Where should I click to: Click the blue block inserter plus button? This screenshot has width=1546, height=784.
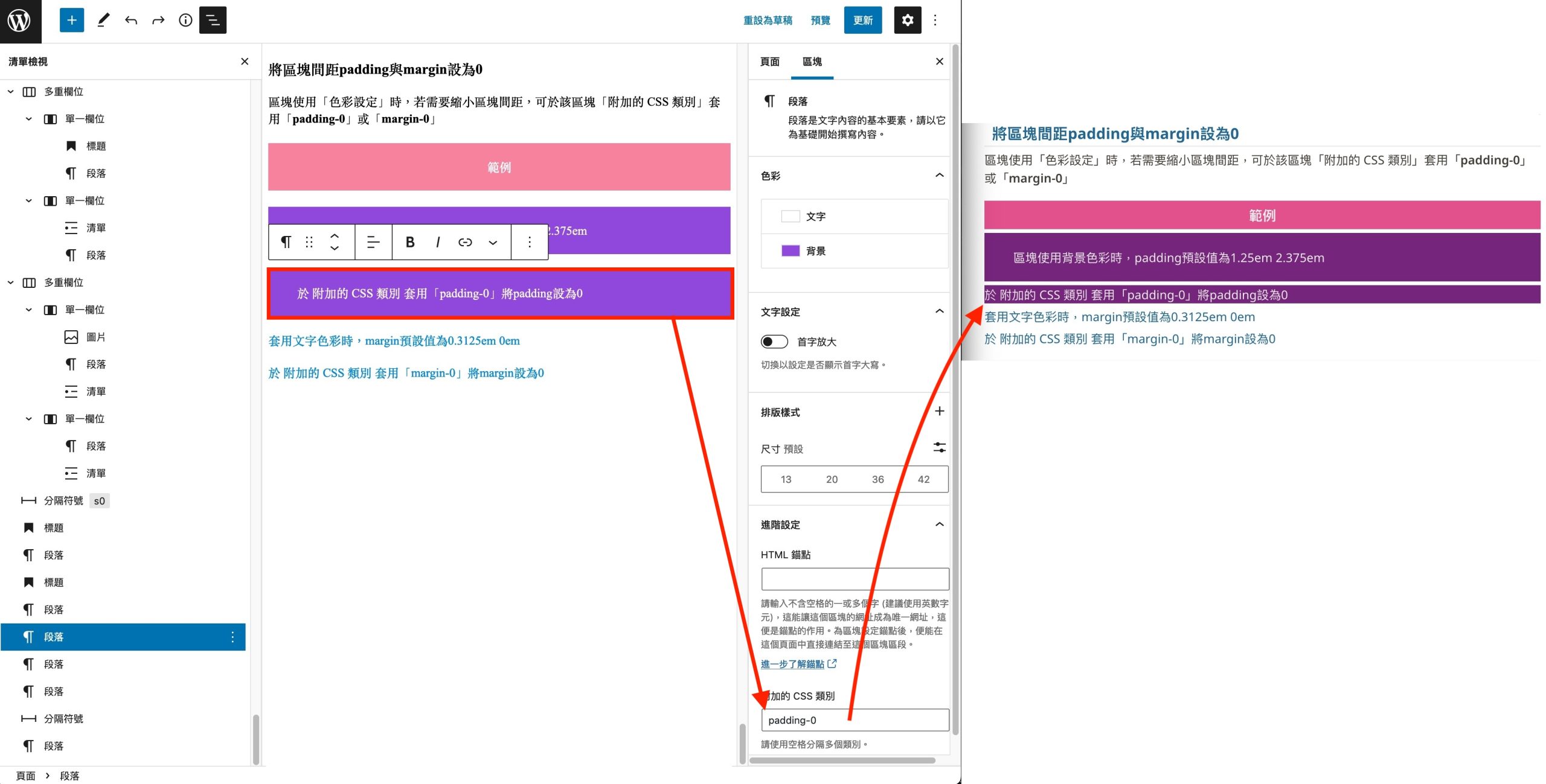tap(71, 21)
